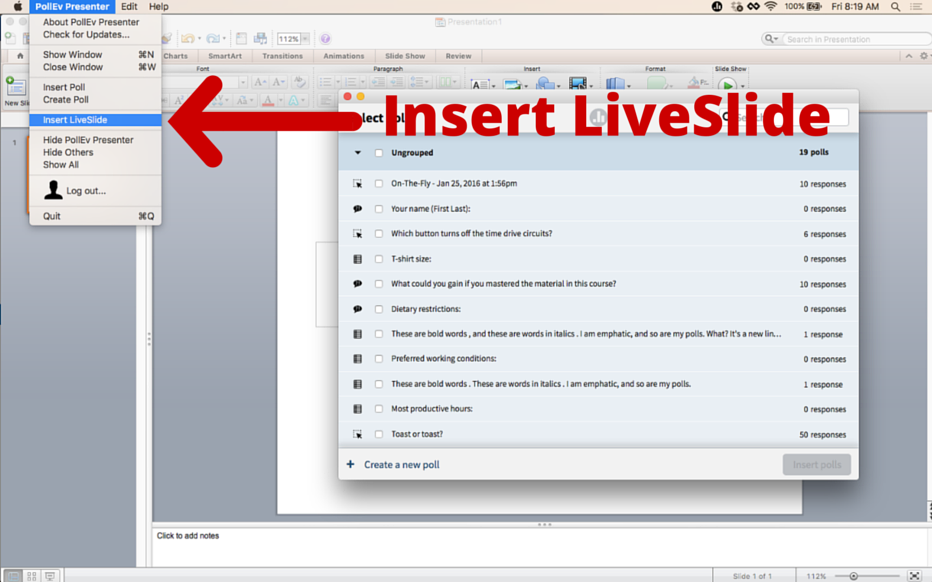Open the Edit menu
Viewport: 932px width, 582px height.
pyautogui.click(x=128, y=6)
